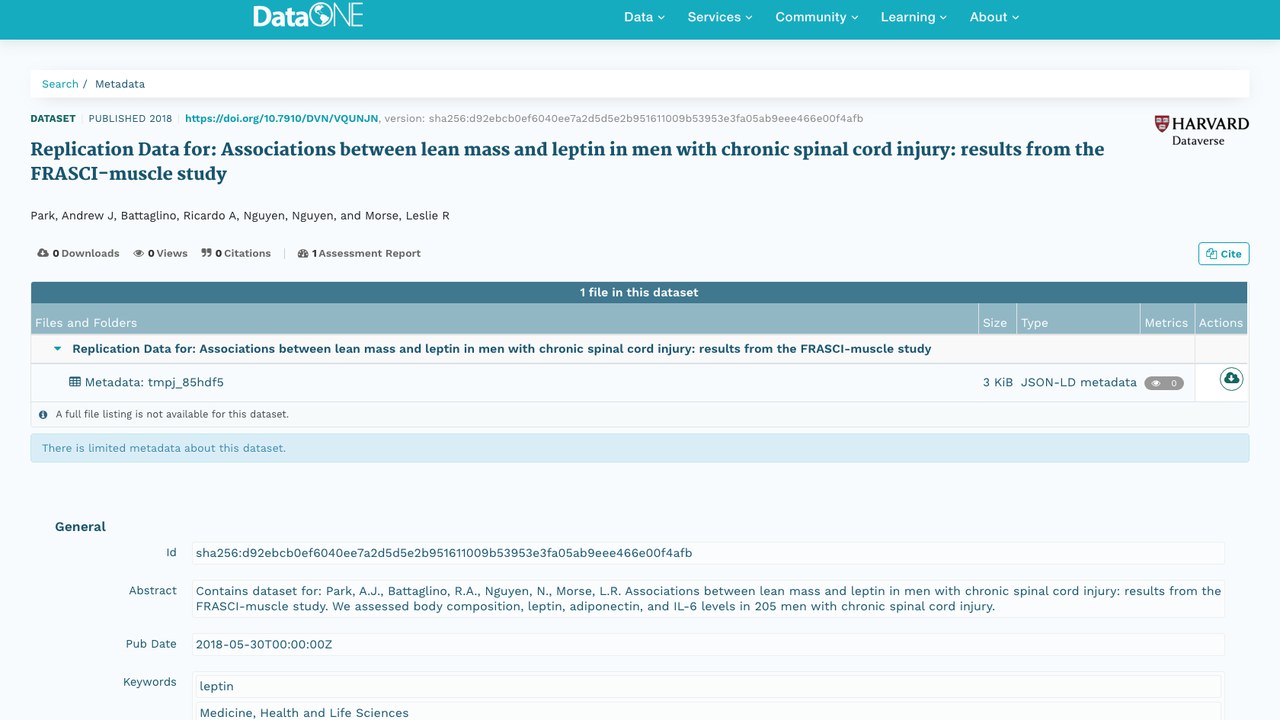Click the JSON-LD metadata type cell
The image size is (1280, 720).
[1078, 382]
